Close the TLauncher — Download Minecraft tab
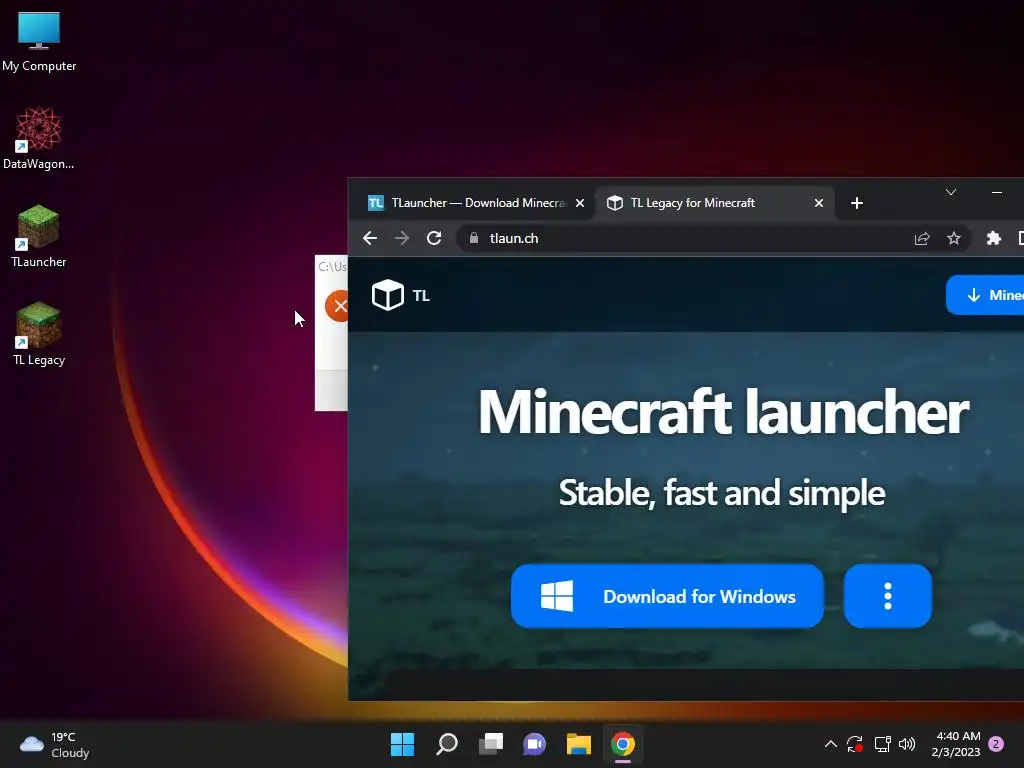The image size is (1024, 768). pos(580,203)
